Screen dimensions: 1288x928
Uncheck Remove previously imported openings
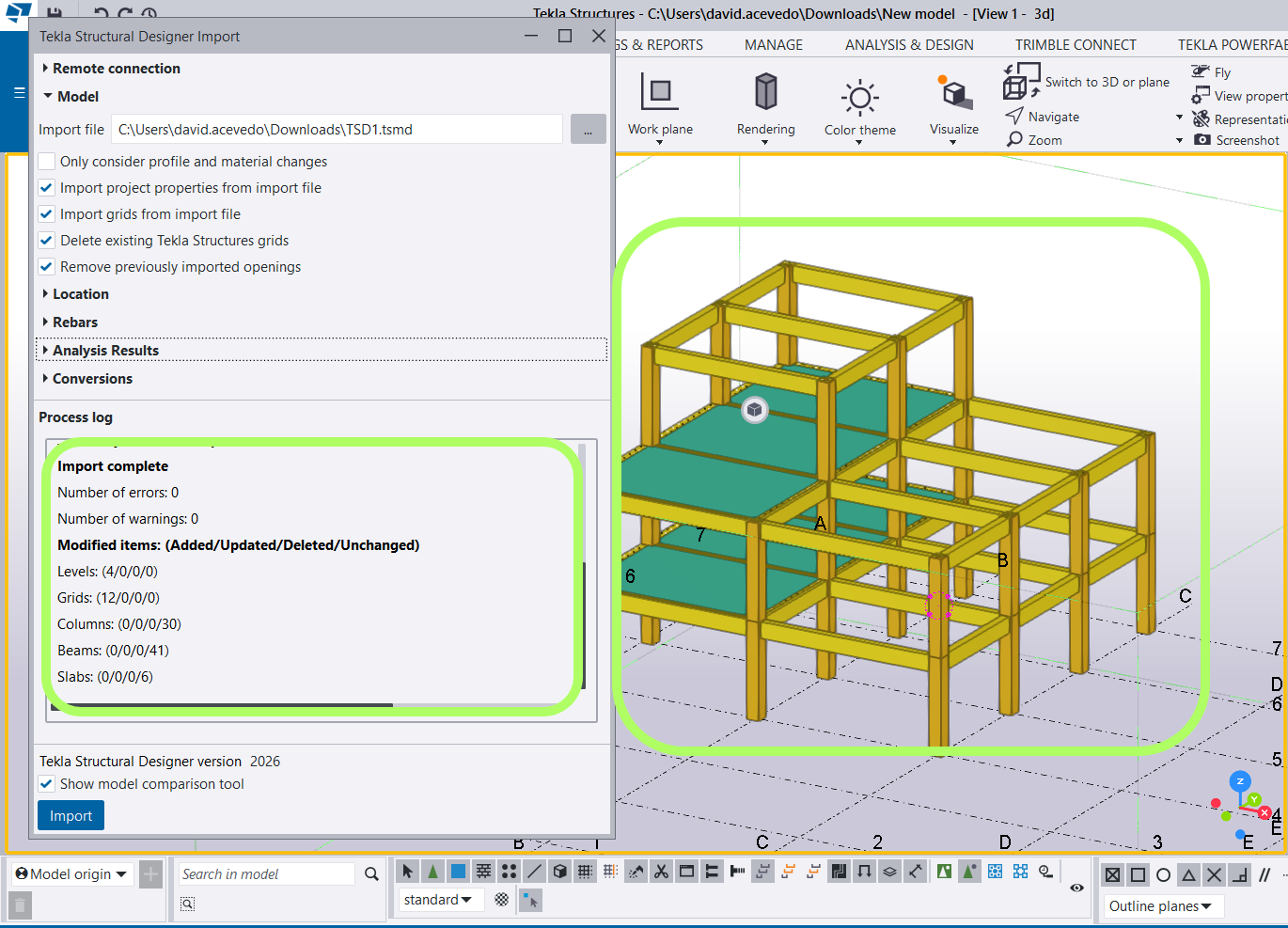coord(46,267)
